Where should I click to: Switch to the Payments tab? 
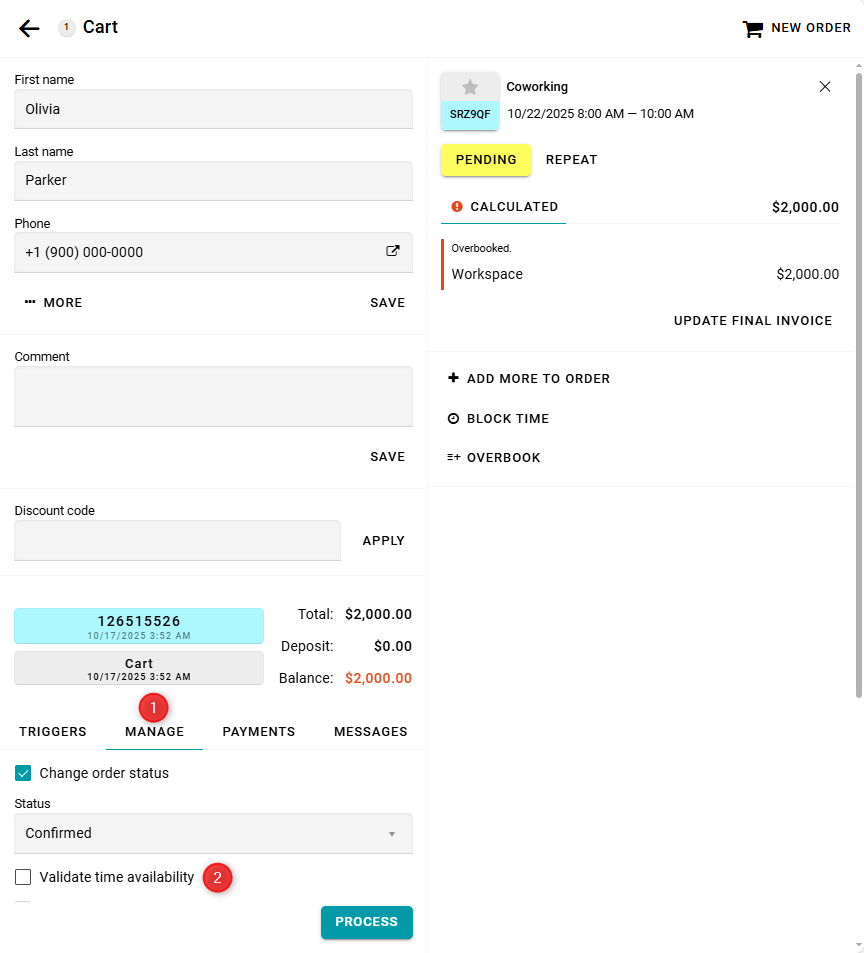[259, 732]
